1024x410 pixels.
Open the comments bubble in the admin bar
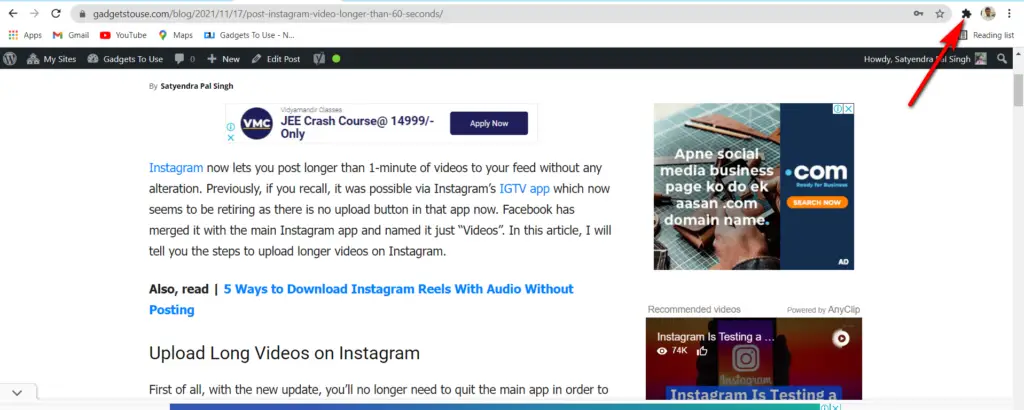[x=184, y=59]
